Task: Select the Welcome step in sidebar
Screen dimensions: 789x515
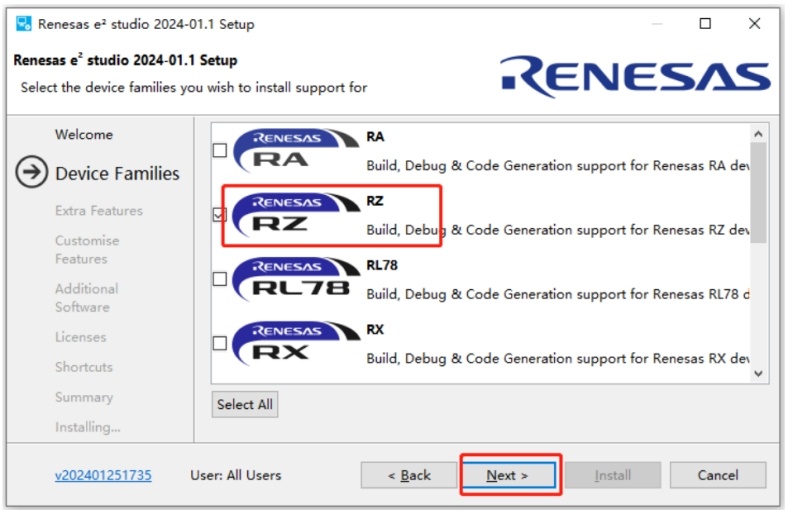Action: coord(84,135)
